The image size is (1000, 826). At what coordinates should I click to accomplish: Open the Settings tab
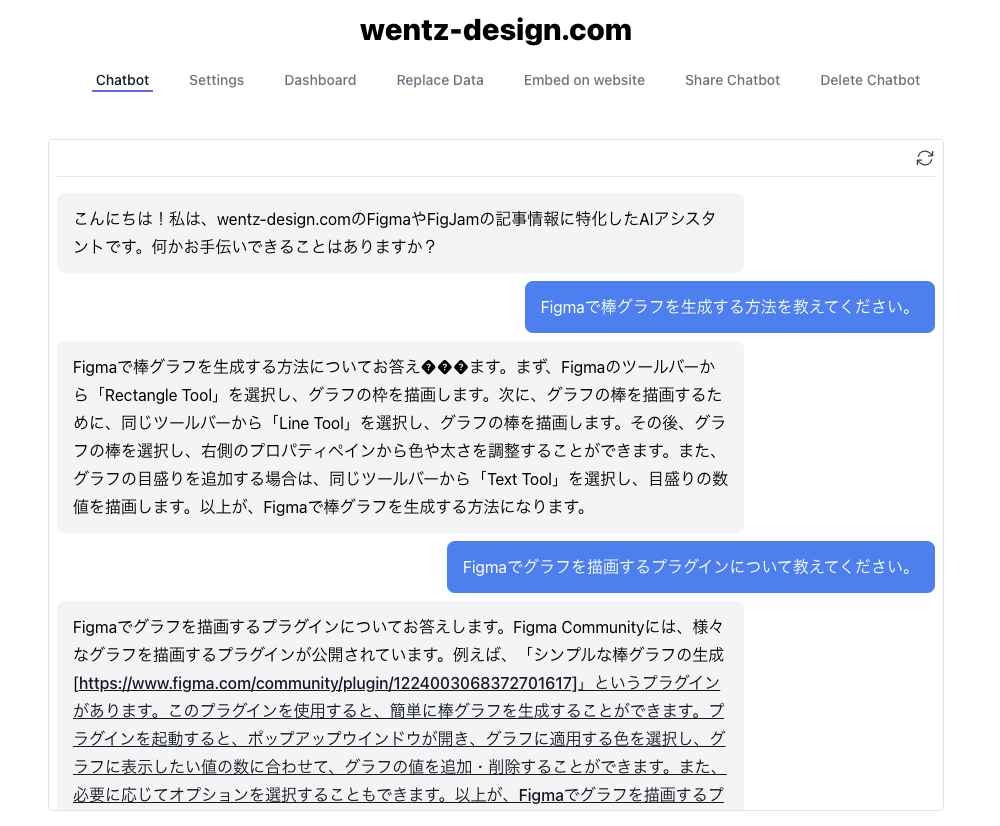pos(216,80)
